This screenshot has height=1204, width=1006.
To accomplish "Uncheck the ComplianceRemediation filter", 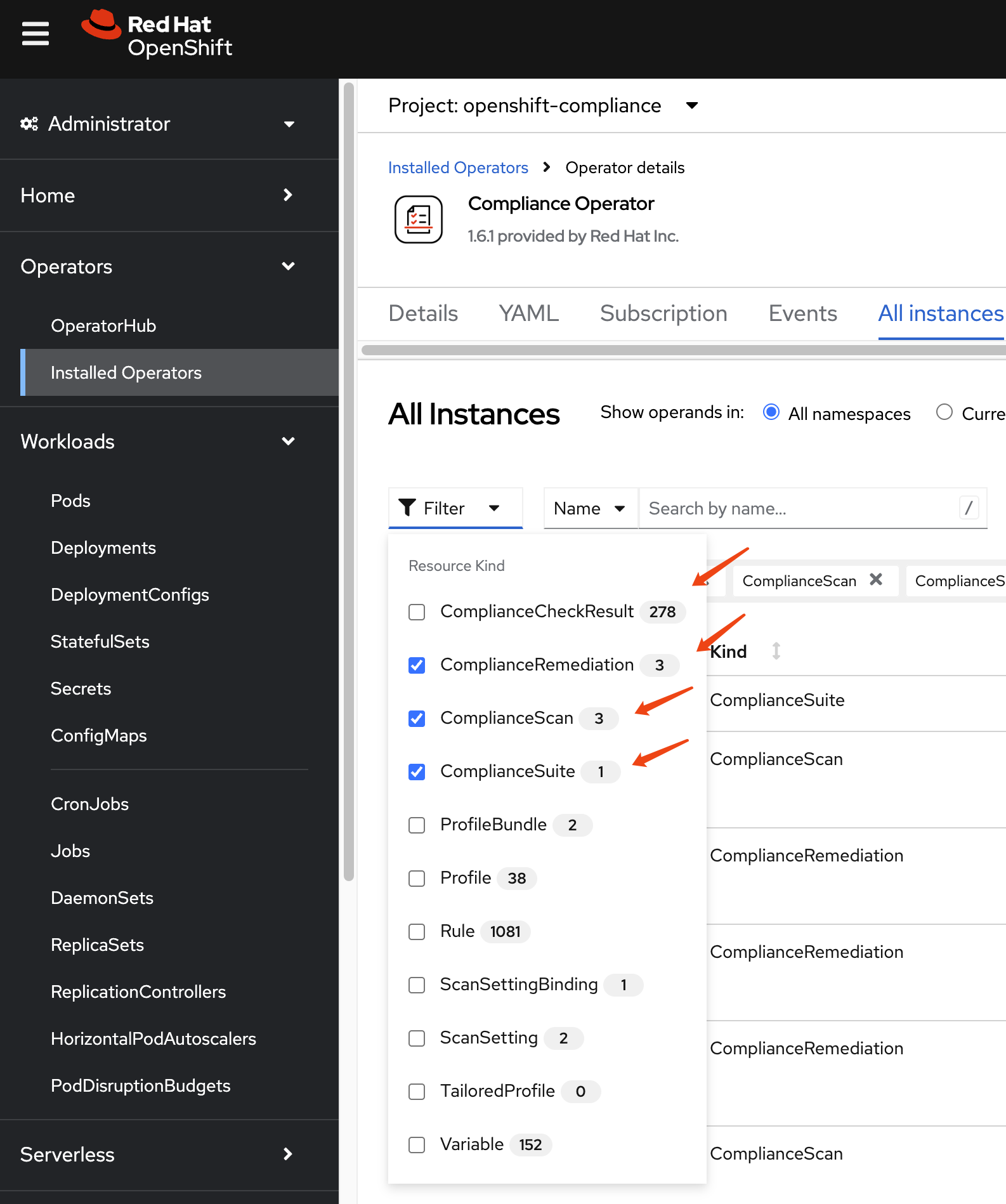I will [417, 665].
